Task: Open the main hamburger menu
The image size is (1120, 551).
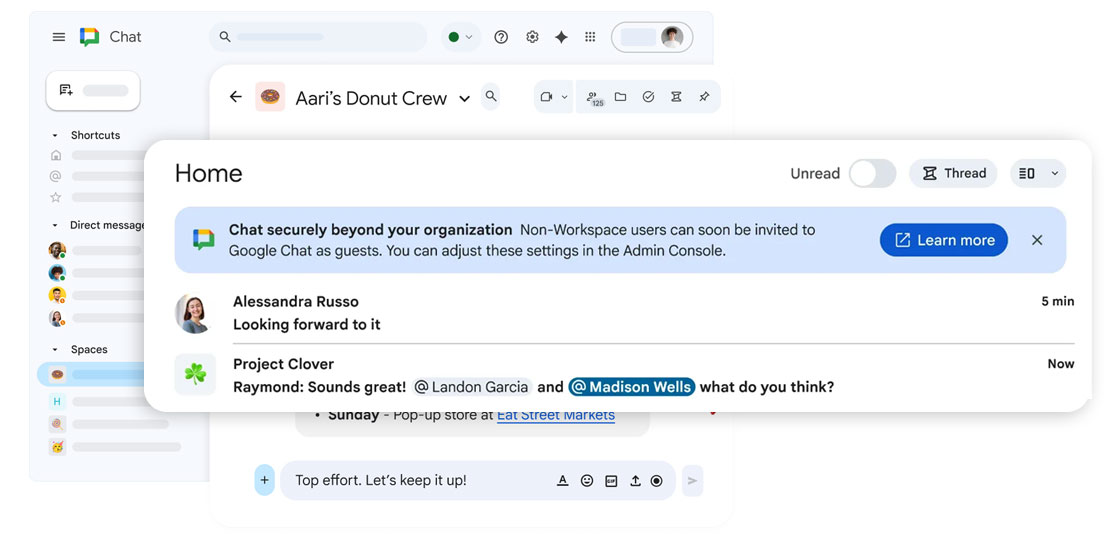Action: tap(59, 37)
